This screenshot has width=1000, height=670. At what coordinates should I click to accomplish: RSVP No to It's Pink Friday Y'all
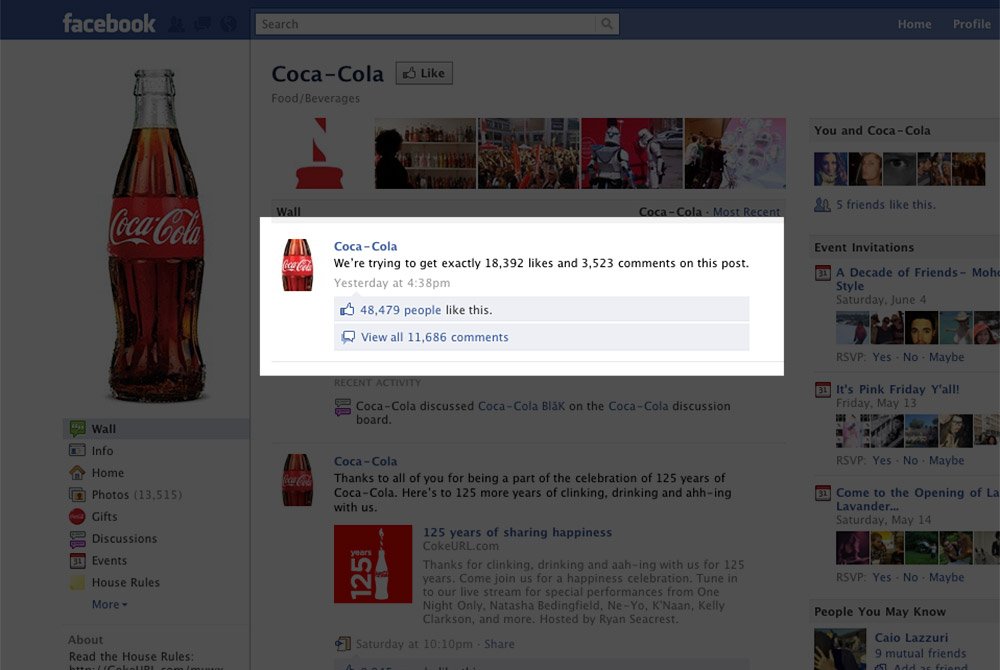(910, 460)
